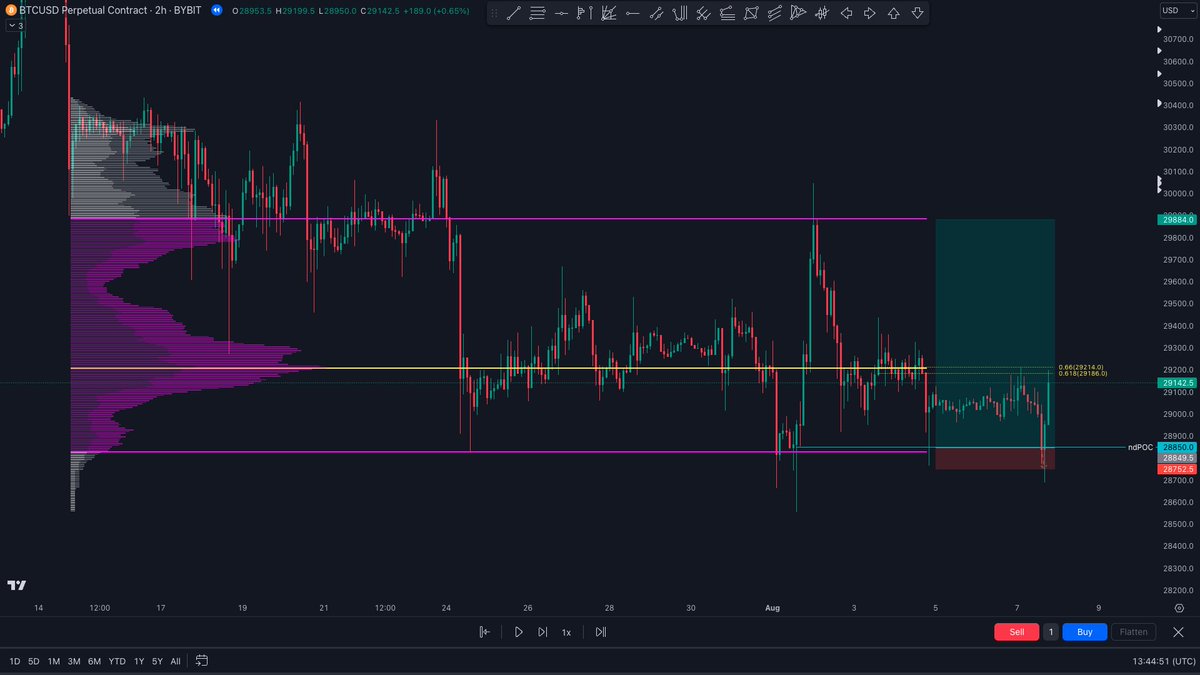Click the 0.618(29186.0) fib label

pos(1083,373)
